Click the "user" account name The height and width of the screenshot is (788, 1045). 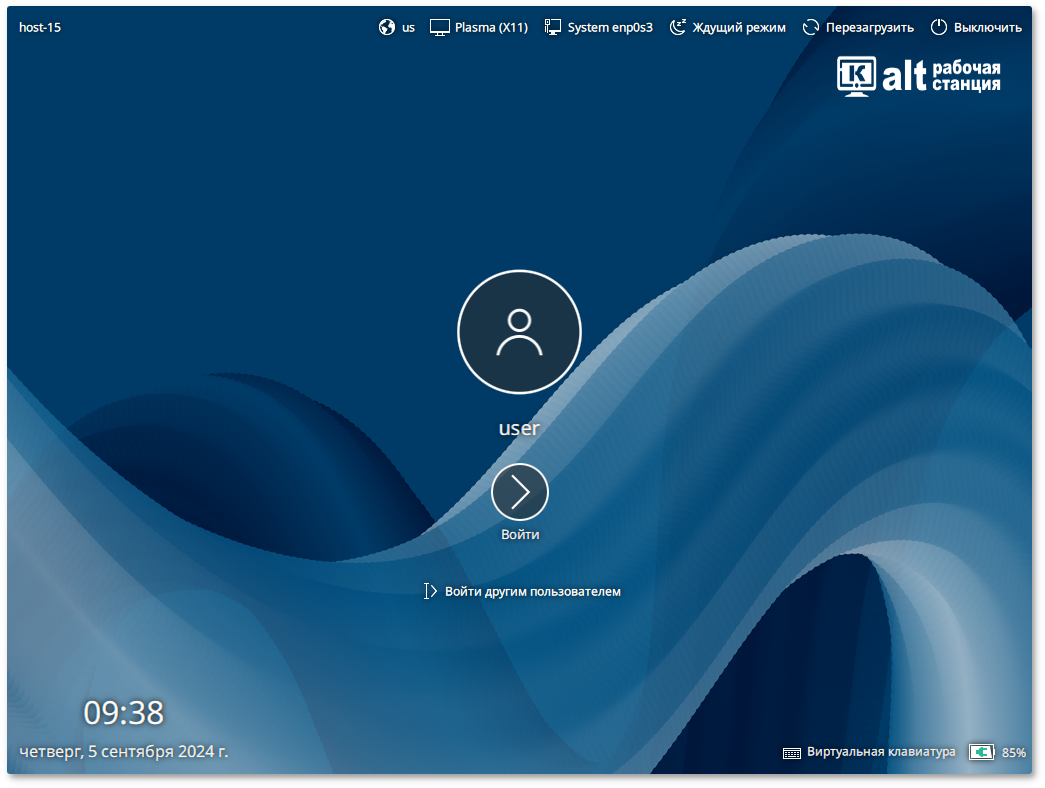click(x=519, y=428)
